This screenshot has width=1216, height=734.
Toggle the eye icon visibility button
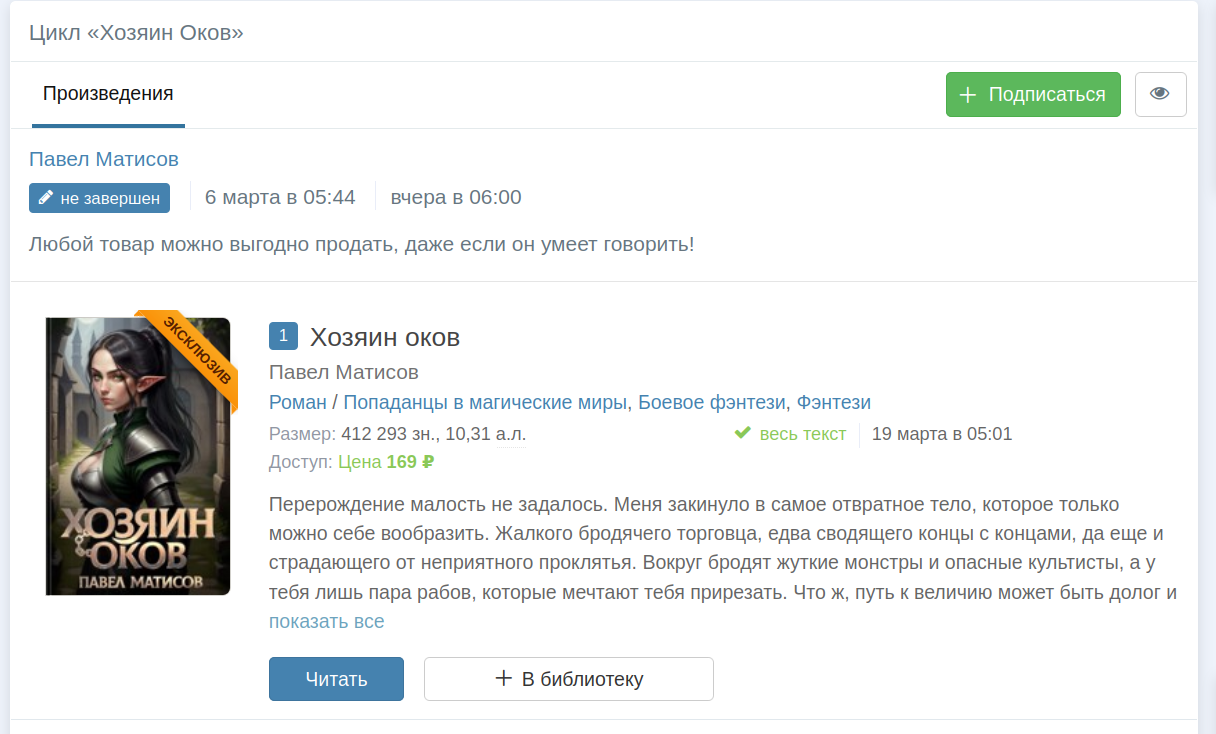tap(1160, 94)
